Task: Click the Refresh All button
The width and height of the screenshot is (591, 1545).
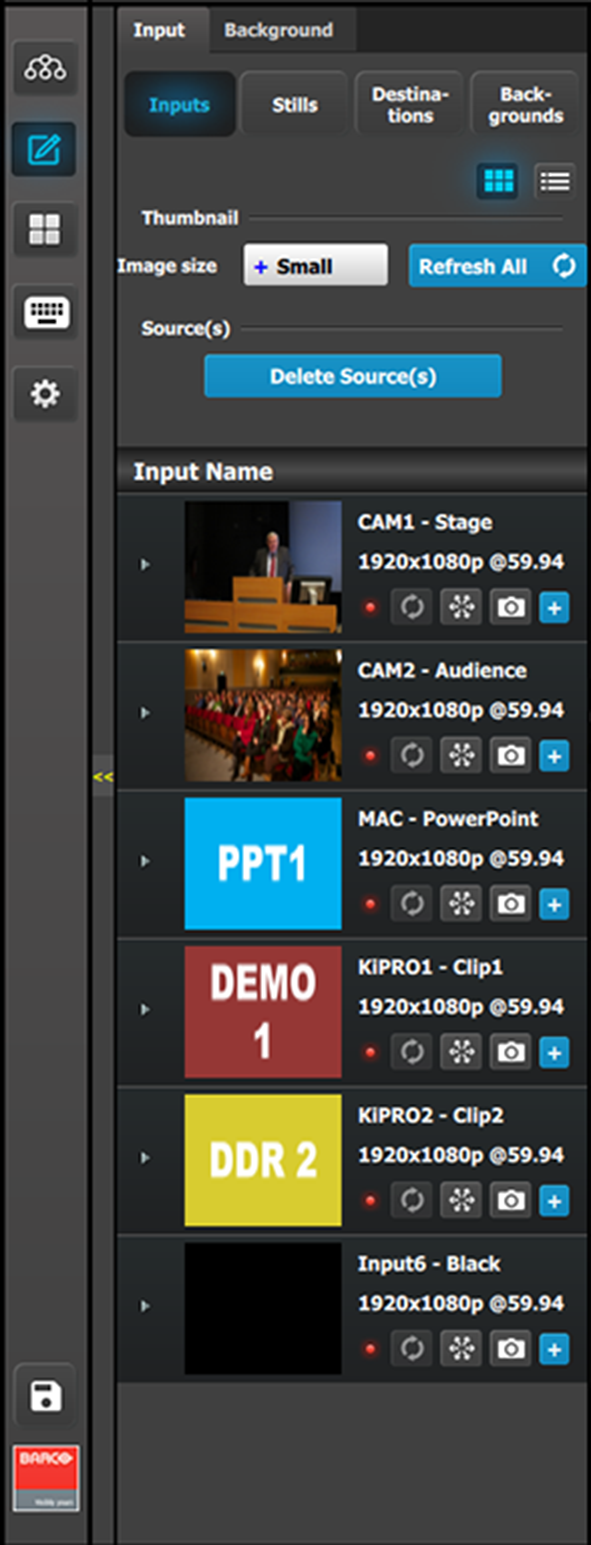Action: pos(497,266)
